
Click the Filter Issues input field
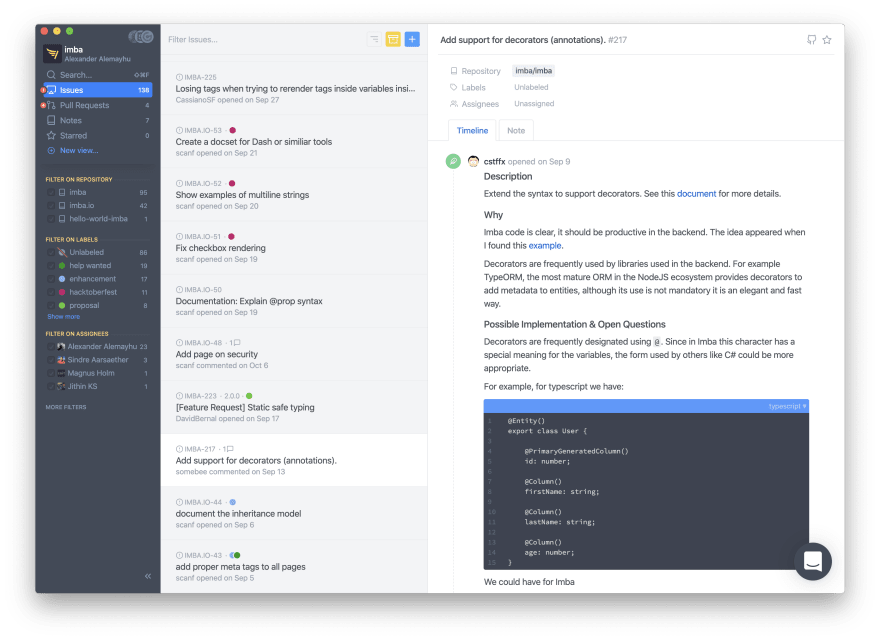pyautogui.click(x=264, y=39)
